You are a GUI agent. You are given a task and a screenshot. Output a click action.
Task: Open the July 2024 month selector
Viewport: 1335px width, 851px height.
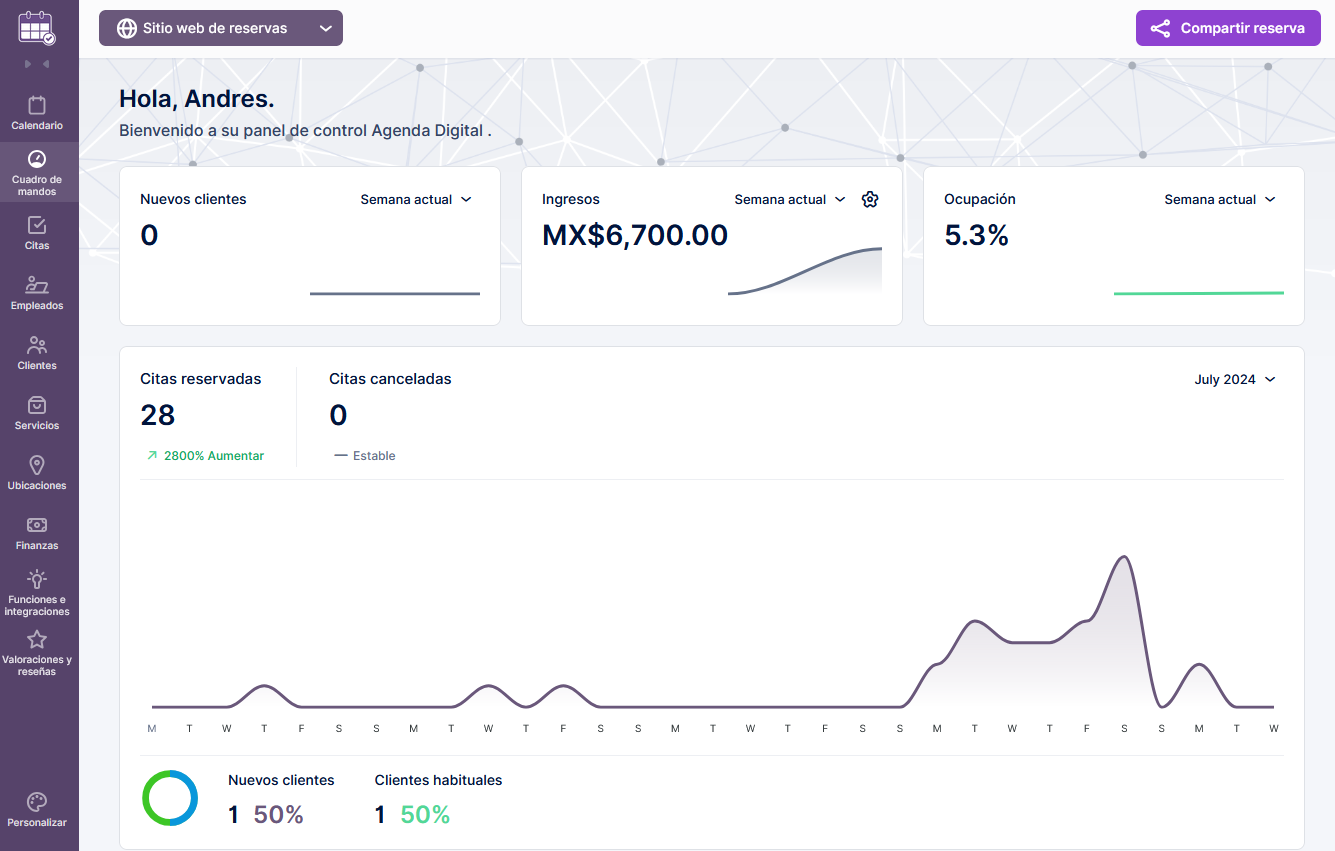click(1234, 380)
